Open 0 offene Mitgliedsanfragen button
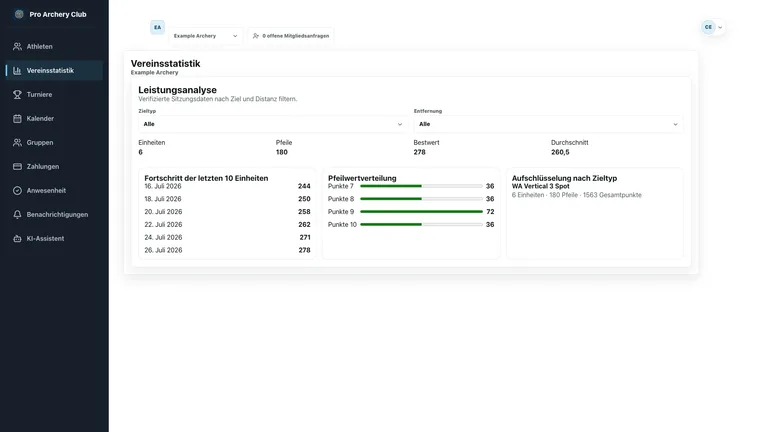Viewport: 768px width, 432px height. click(291, 36)
